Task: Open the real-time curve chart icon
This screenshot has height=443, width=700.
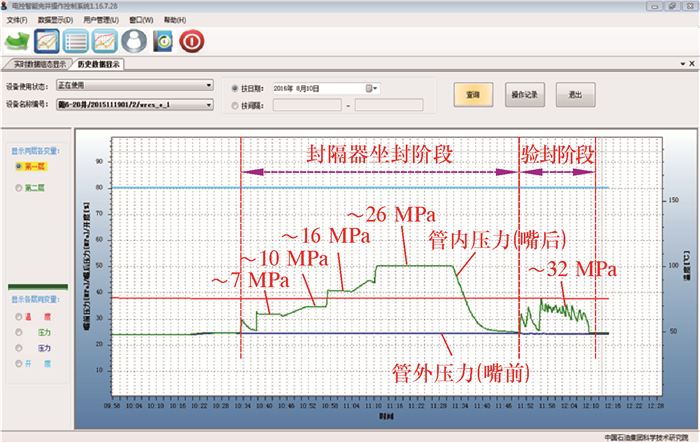Action: point(47,41)
